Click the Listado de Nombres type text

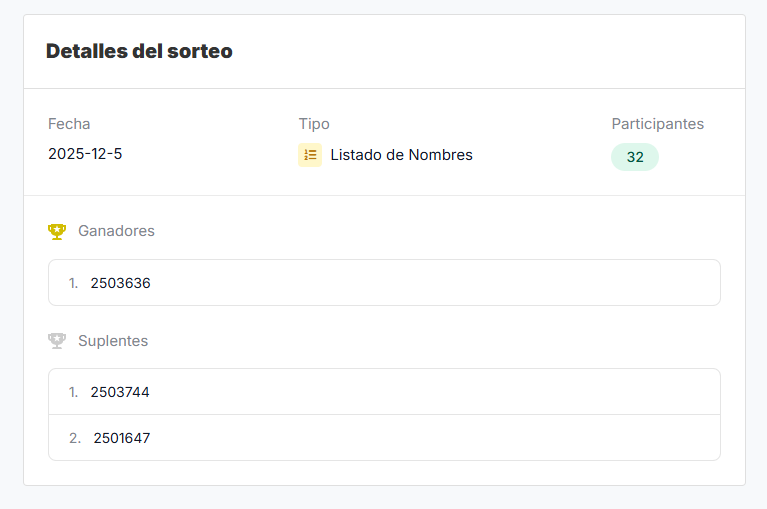401,155
